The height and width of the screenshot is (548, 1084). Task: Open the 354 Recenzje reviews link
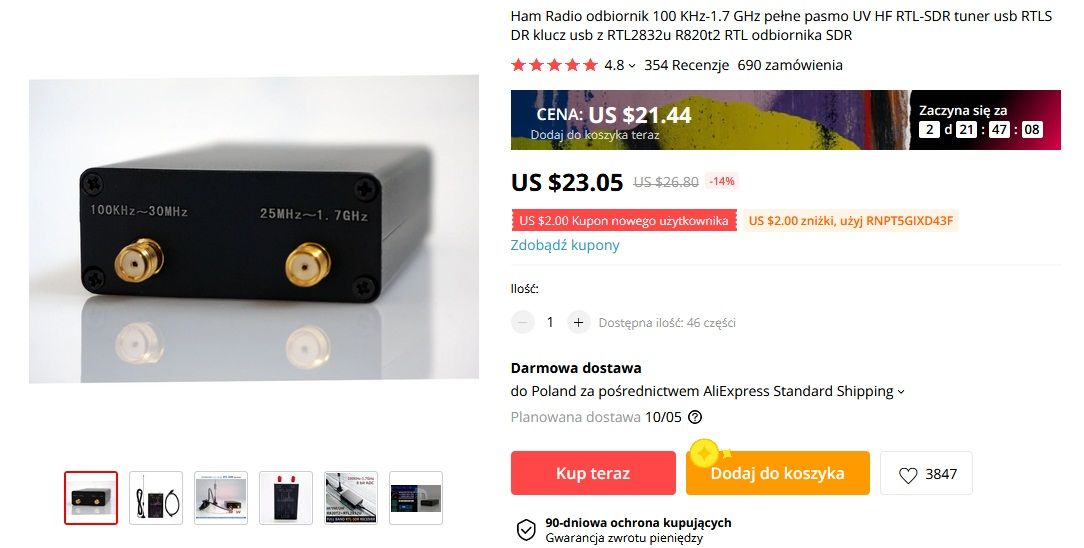click(x=686, y=65)
